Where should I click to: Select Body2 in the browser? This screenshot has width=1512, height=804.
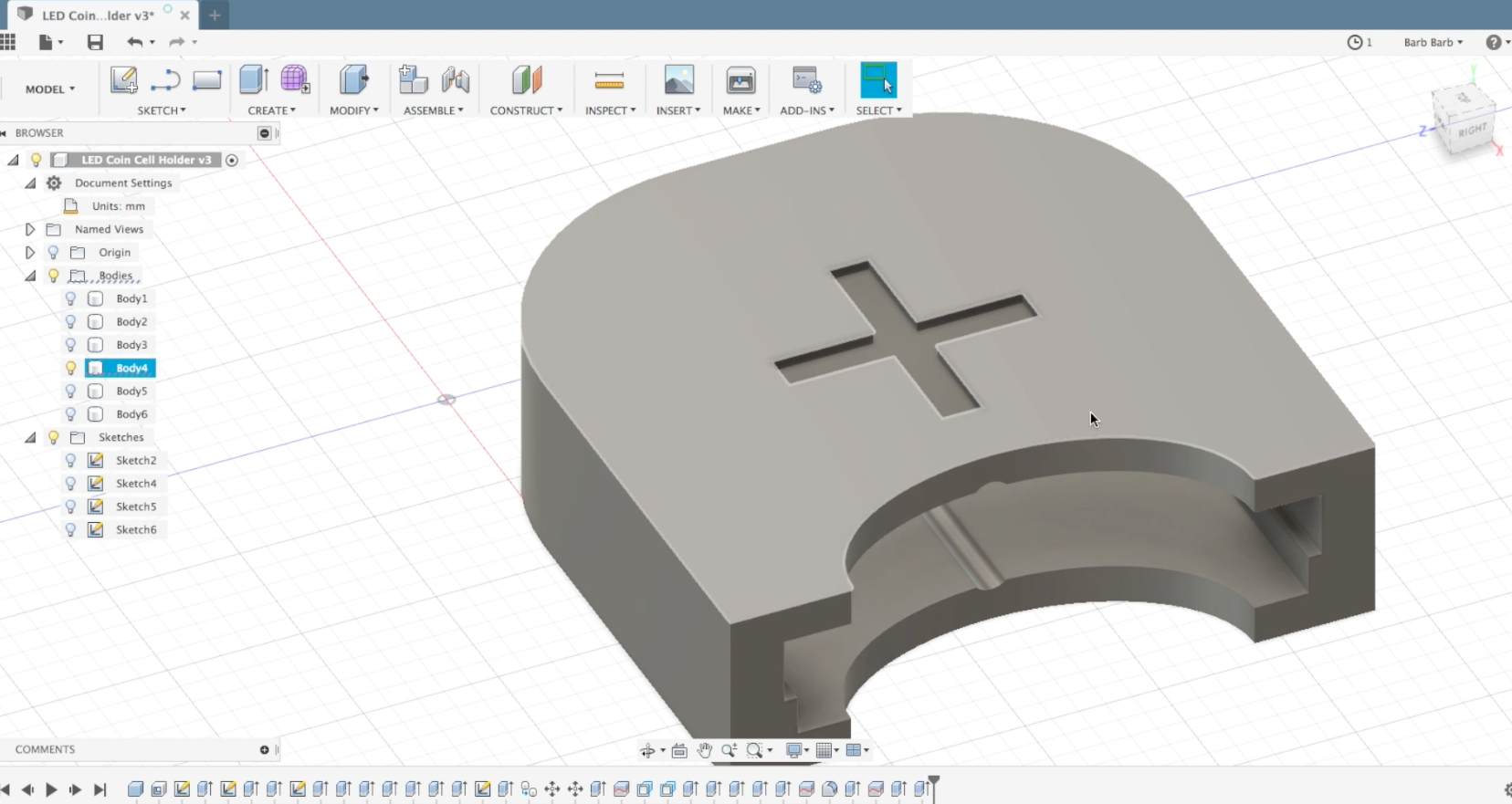click(131, 322)
